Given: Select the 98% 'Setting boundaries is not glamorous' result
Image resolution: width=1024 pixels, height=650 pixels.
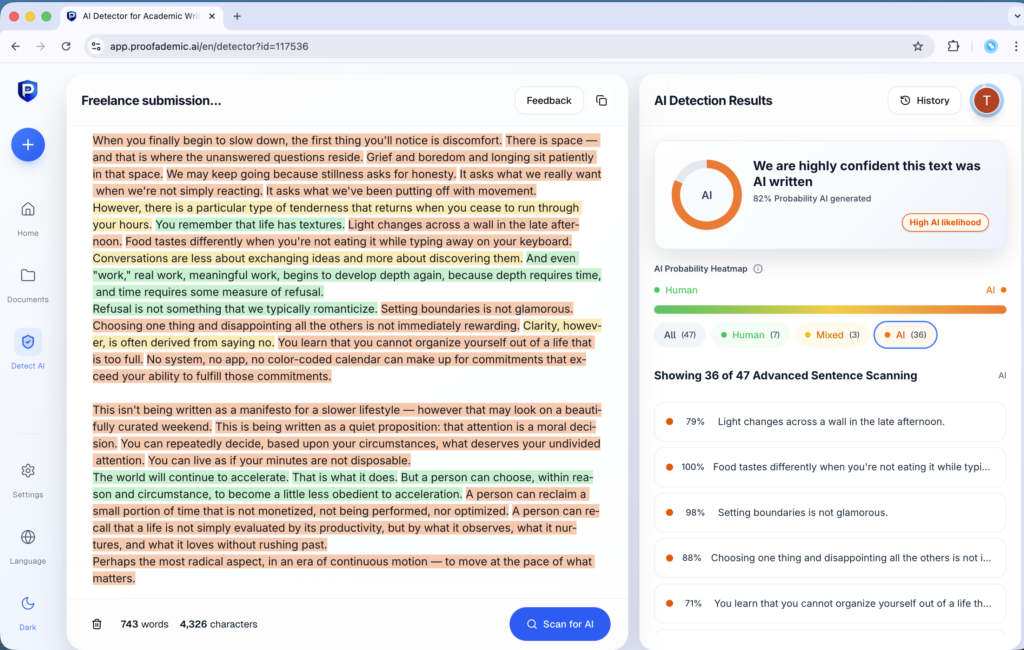Looking at the screenshot, I should 829,512.
